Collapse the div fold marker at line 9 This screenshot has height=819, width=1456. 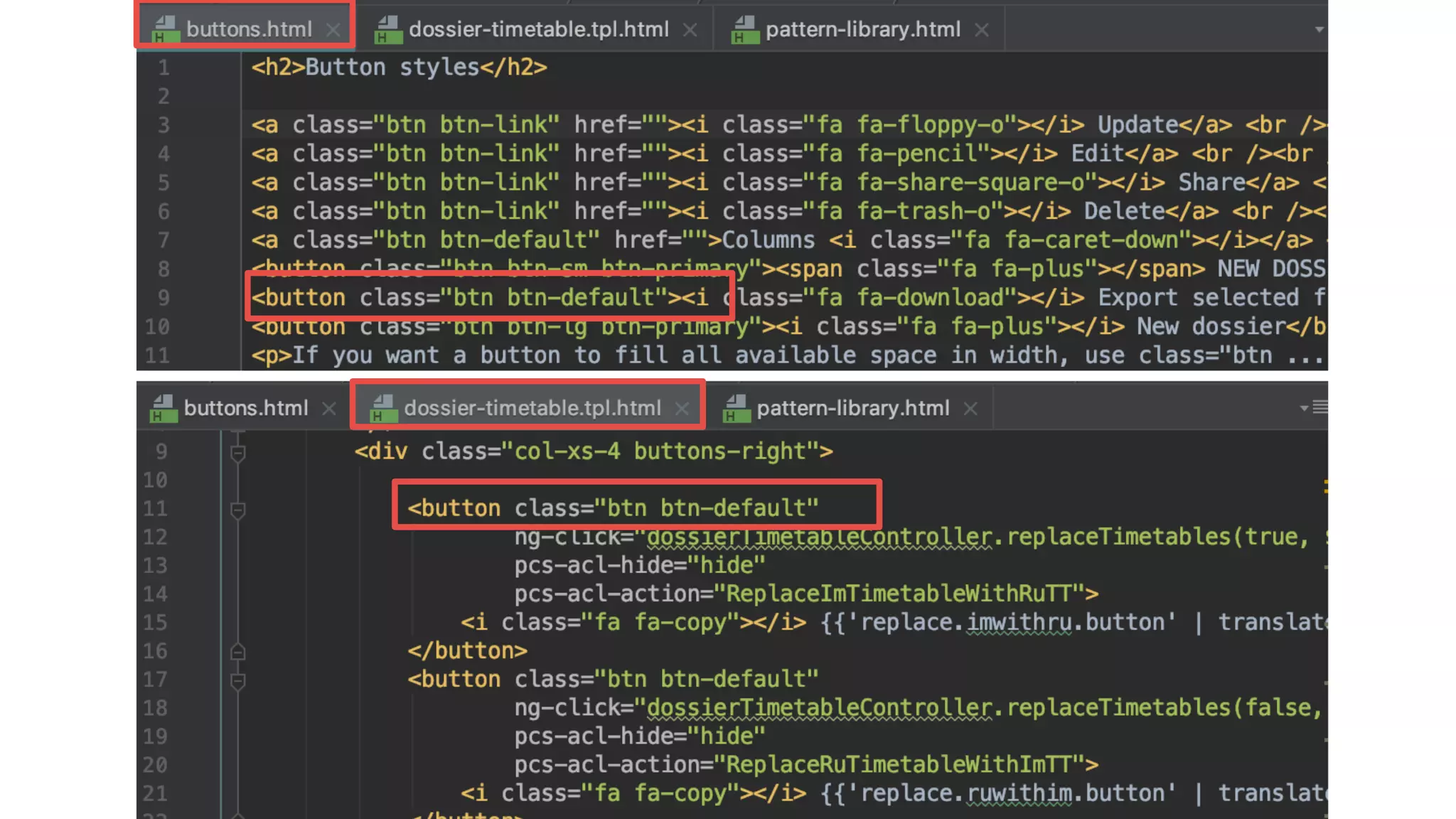click(x=238, y=452)
